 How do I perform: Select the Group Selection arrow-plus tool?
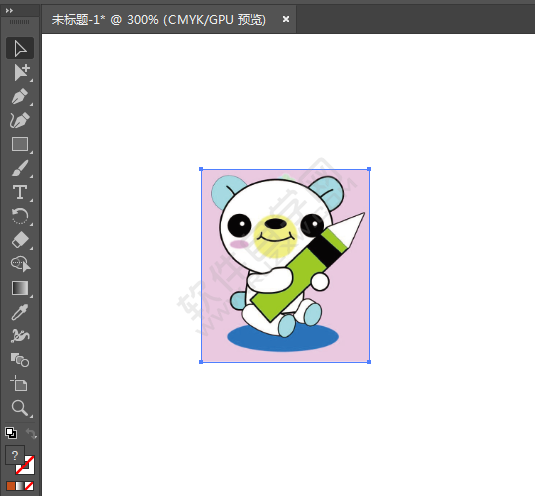pyautogui.click(x=21, y=72)
